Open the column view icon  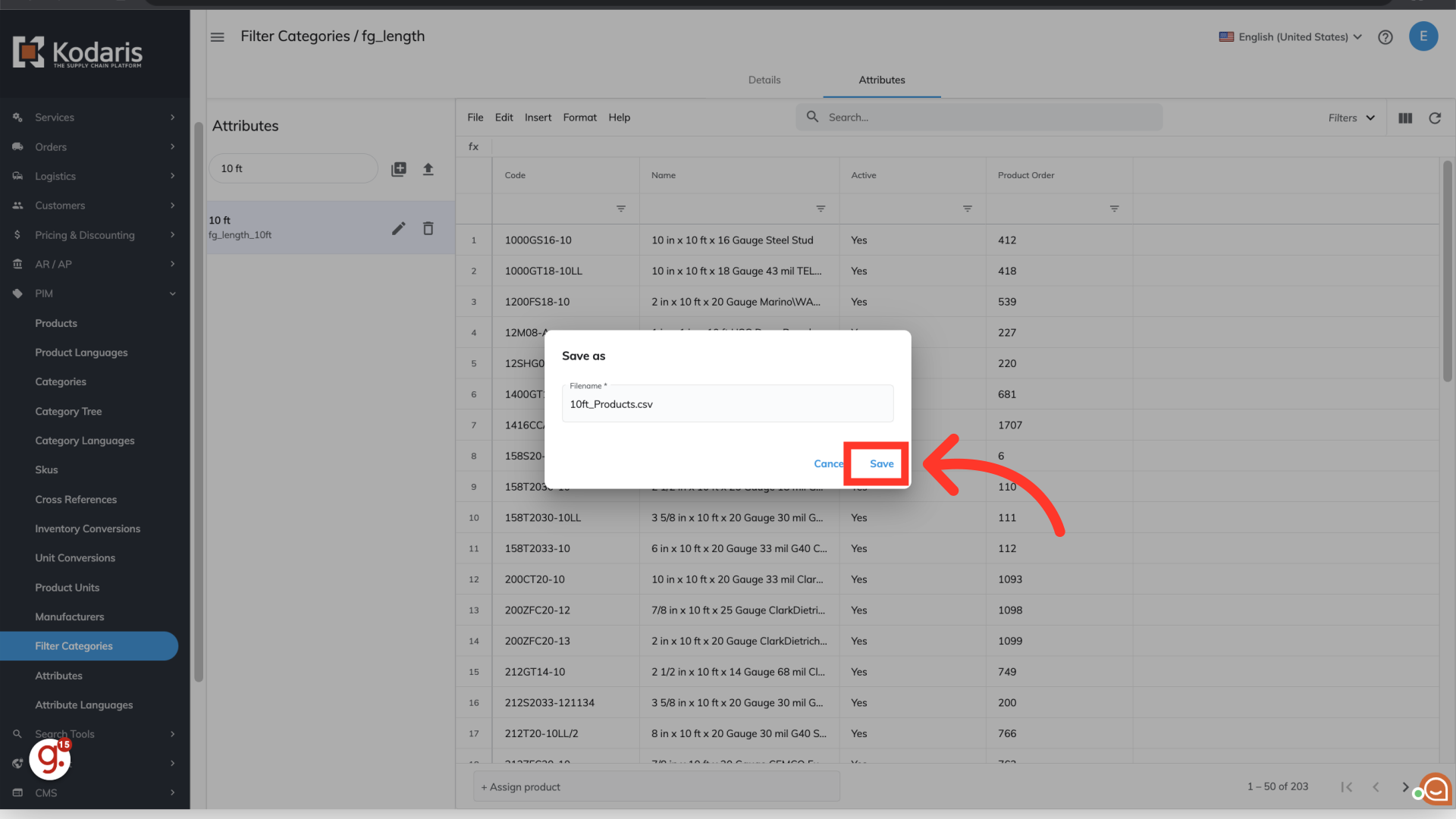(x=1404, y=118)
